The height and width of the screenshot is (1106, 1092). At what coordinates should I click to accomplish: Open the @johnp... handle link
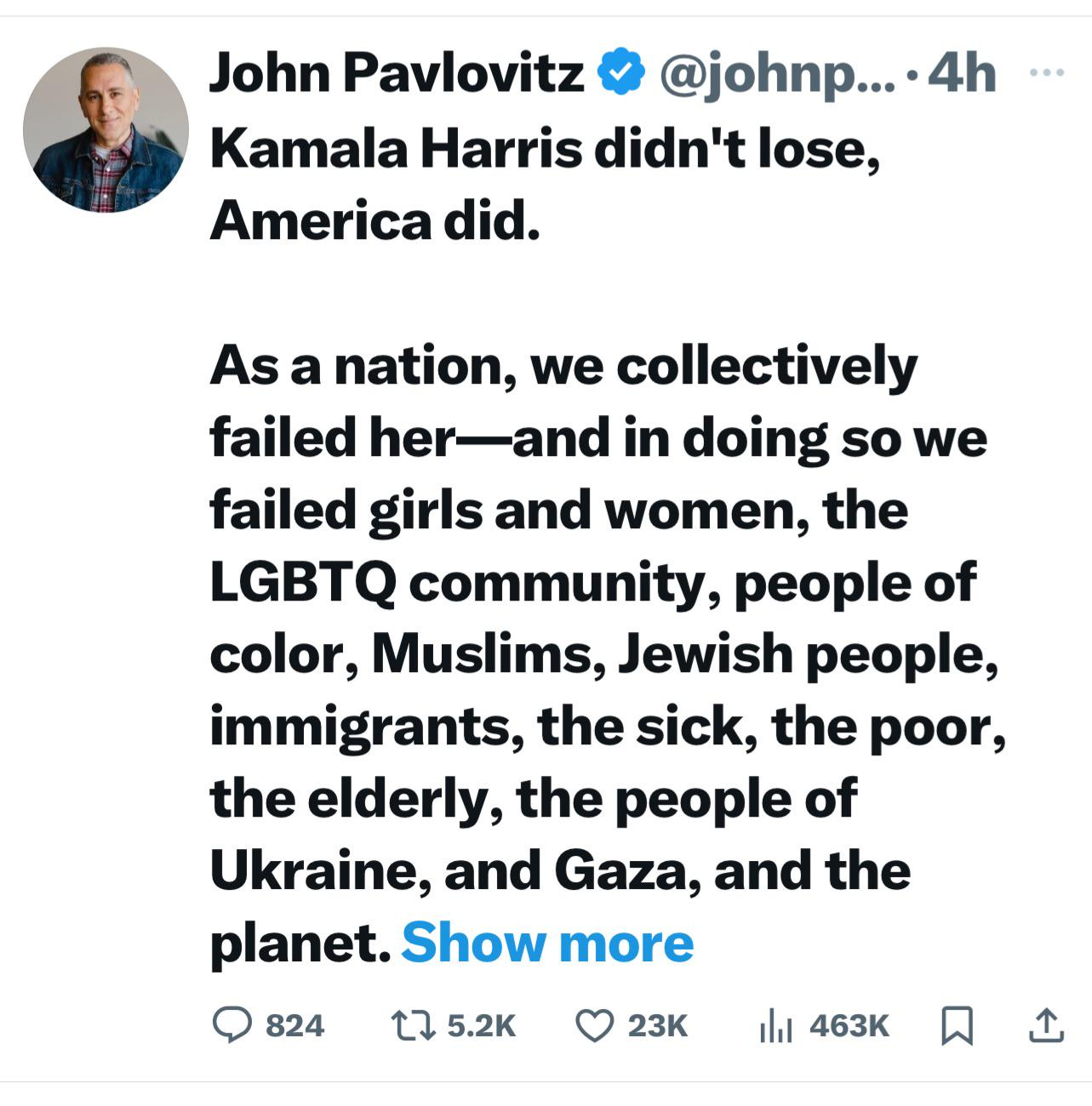point(776,74)
